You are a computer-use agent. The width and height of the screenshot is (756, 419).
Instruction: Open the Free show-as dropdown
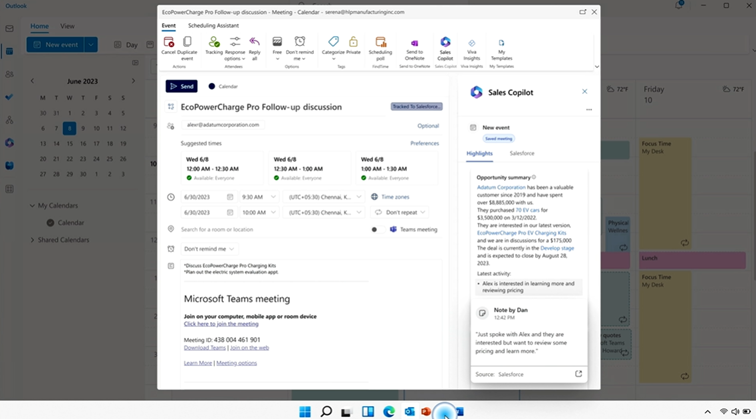pos(277,48)
